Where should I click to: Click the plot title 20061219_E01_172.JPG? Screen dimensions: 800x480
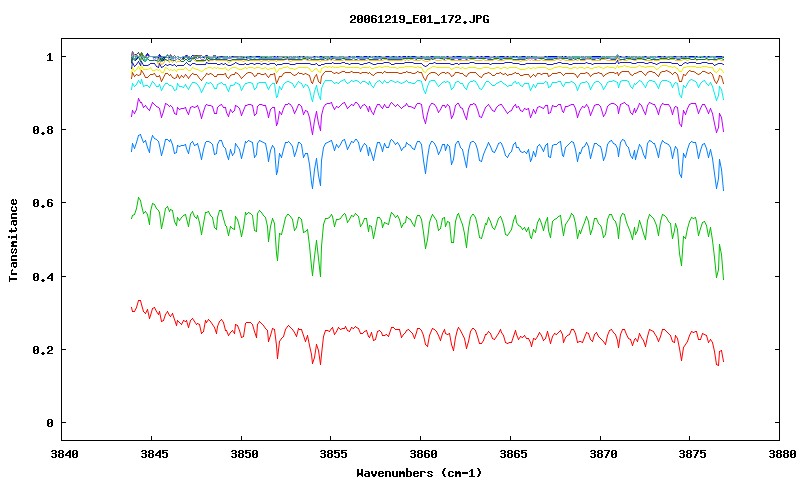click(419, 19)
